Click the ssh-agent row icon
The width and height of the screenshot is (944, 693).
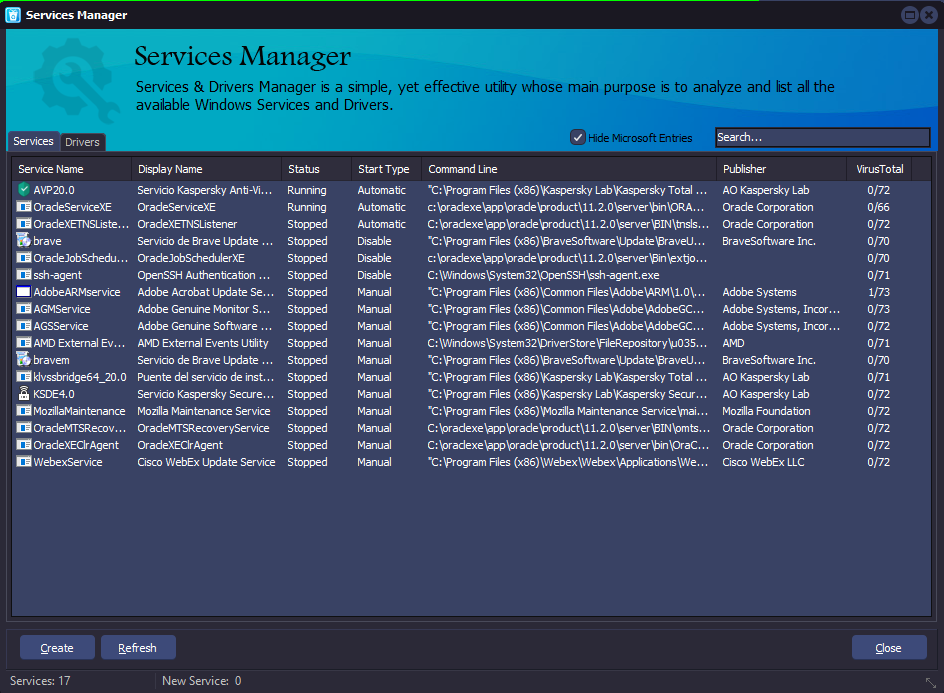[23, 275]
